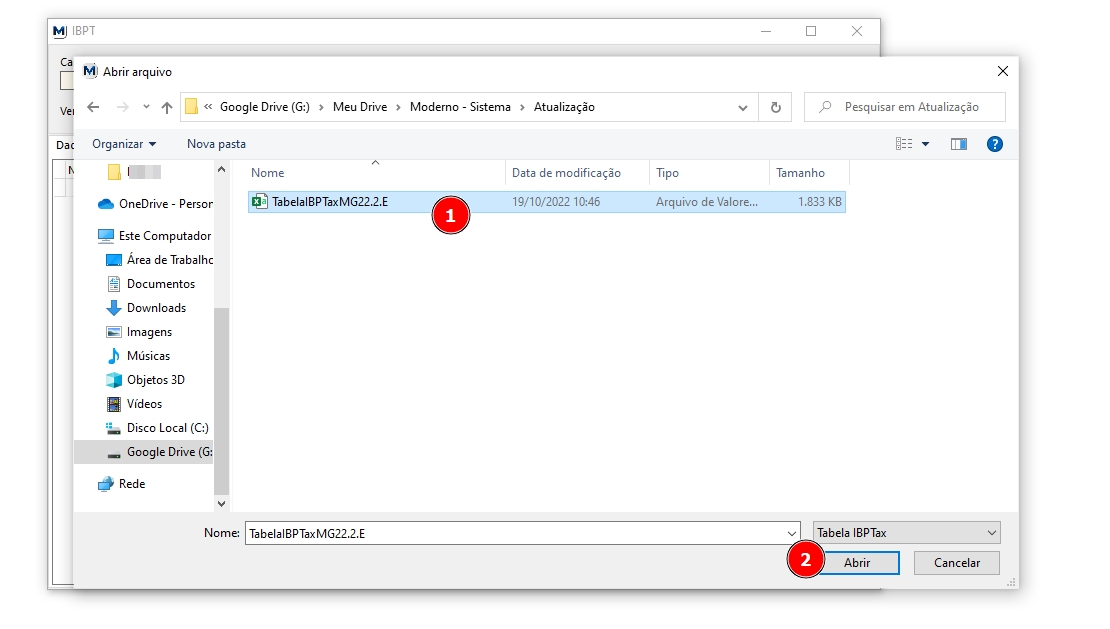
Task: Open the help question mark icon
Action: [x=994, y=144]
